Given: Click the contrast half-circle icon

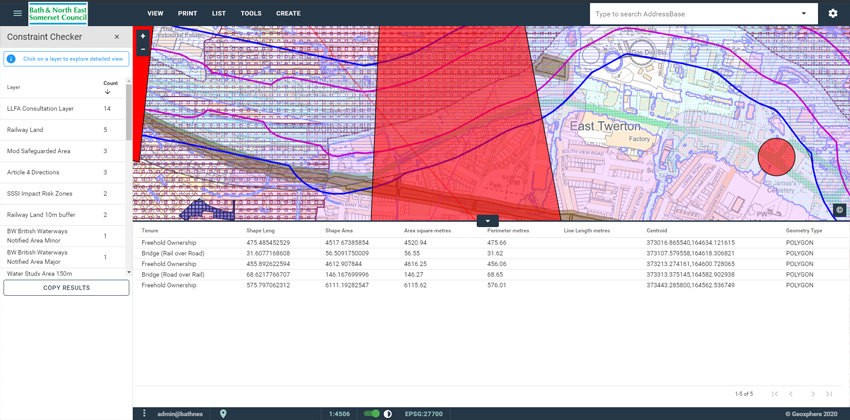Looking at the screenshot, I should click(388, 413).
